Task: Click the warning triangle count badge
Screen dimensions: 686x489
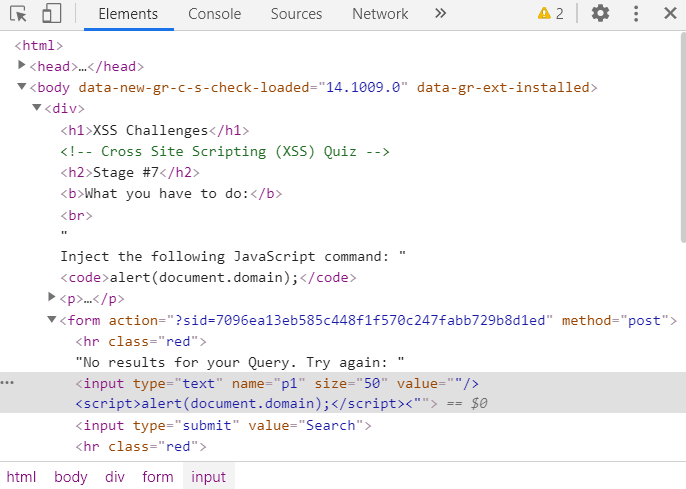Action: coord(550,14)
